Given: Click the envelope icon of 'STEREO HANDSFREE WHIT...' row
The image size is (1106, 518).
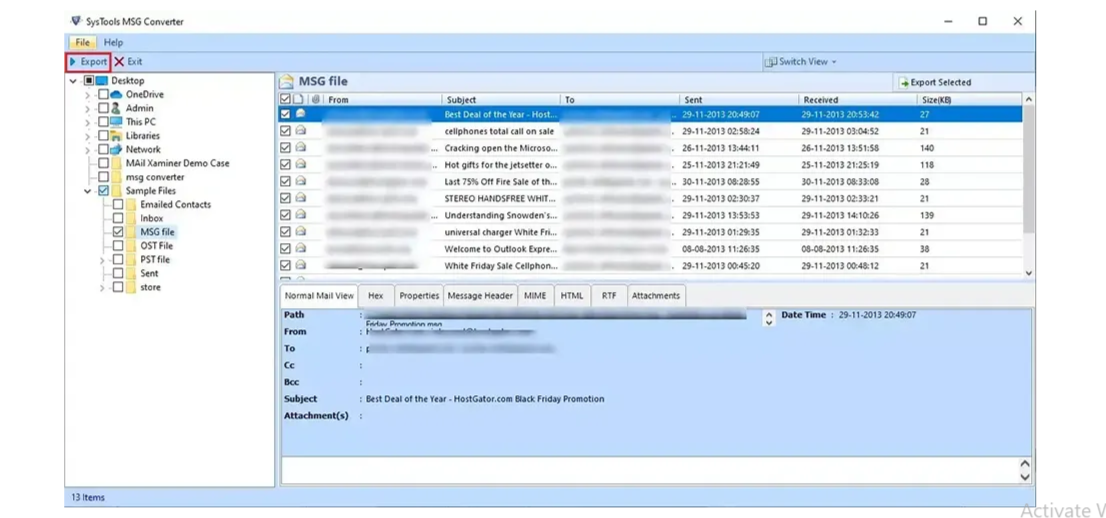Looking at the screenshot, I should coord(300,198).
